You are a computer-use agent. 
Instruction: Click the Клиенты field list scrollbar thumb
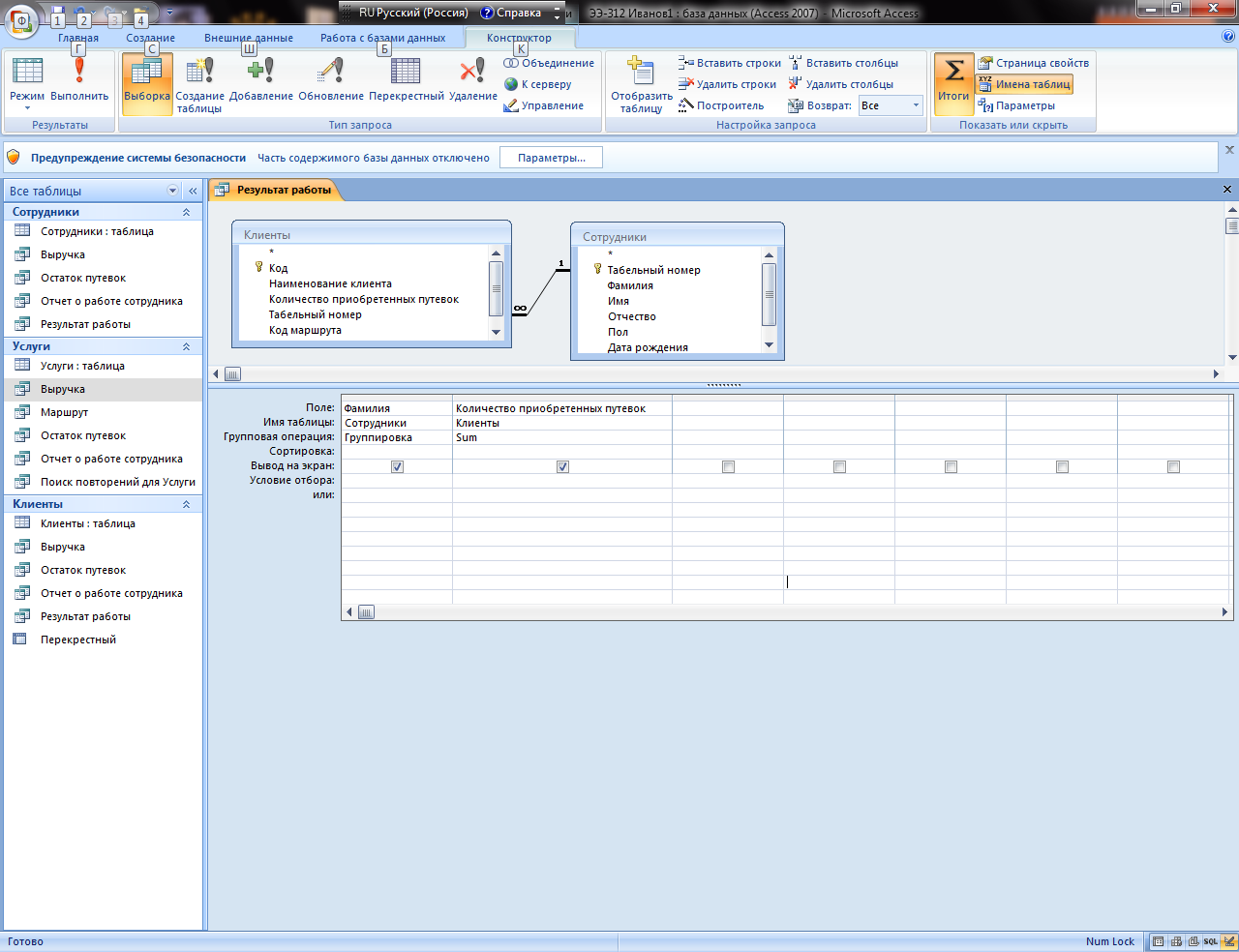point(497,288)
